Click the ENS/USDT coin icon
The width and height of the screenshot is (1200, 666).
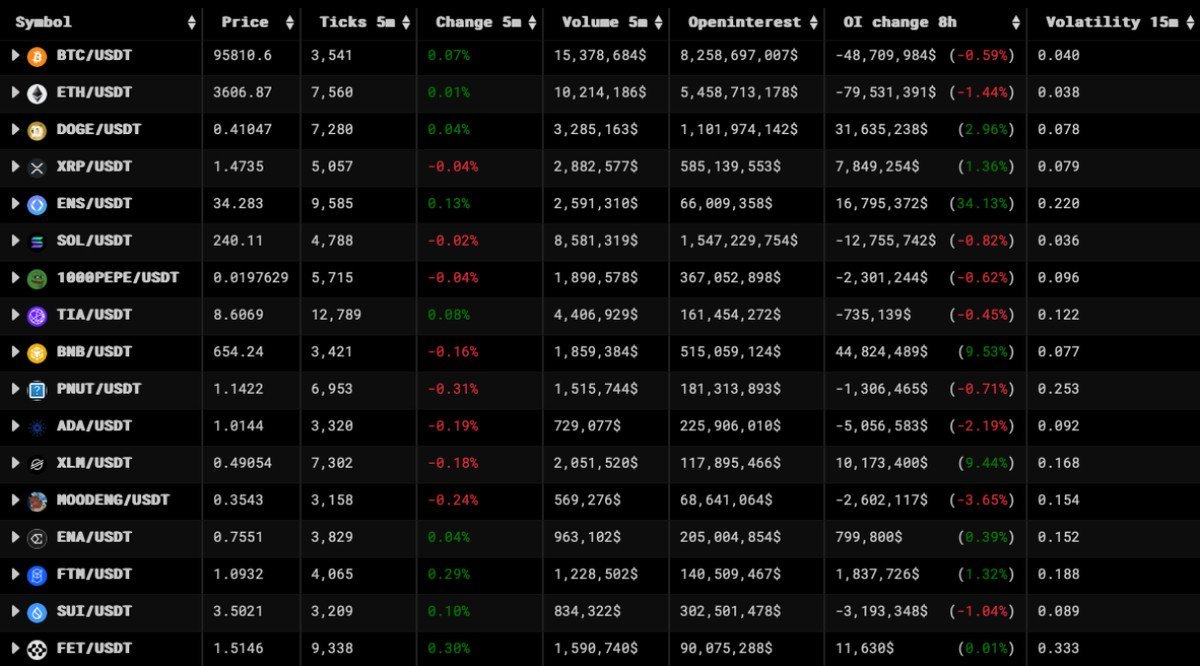(37, 204)
